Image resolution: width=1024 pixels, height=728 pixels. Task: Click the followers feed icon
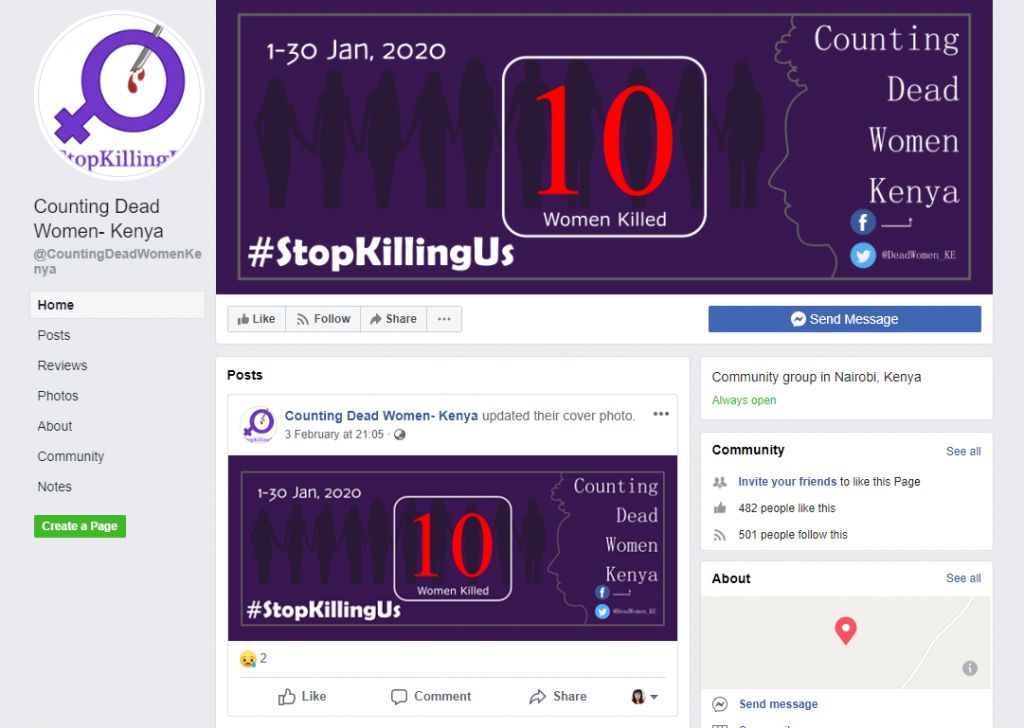720,535
